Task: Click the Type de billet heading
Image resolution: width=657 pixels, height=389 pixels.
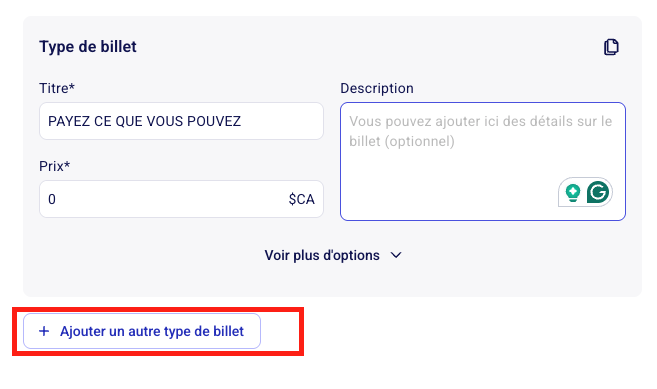Action: pyautogui.click(x=88, y=47)
